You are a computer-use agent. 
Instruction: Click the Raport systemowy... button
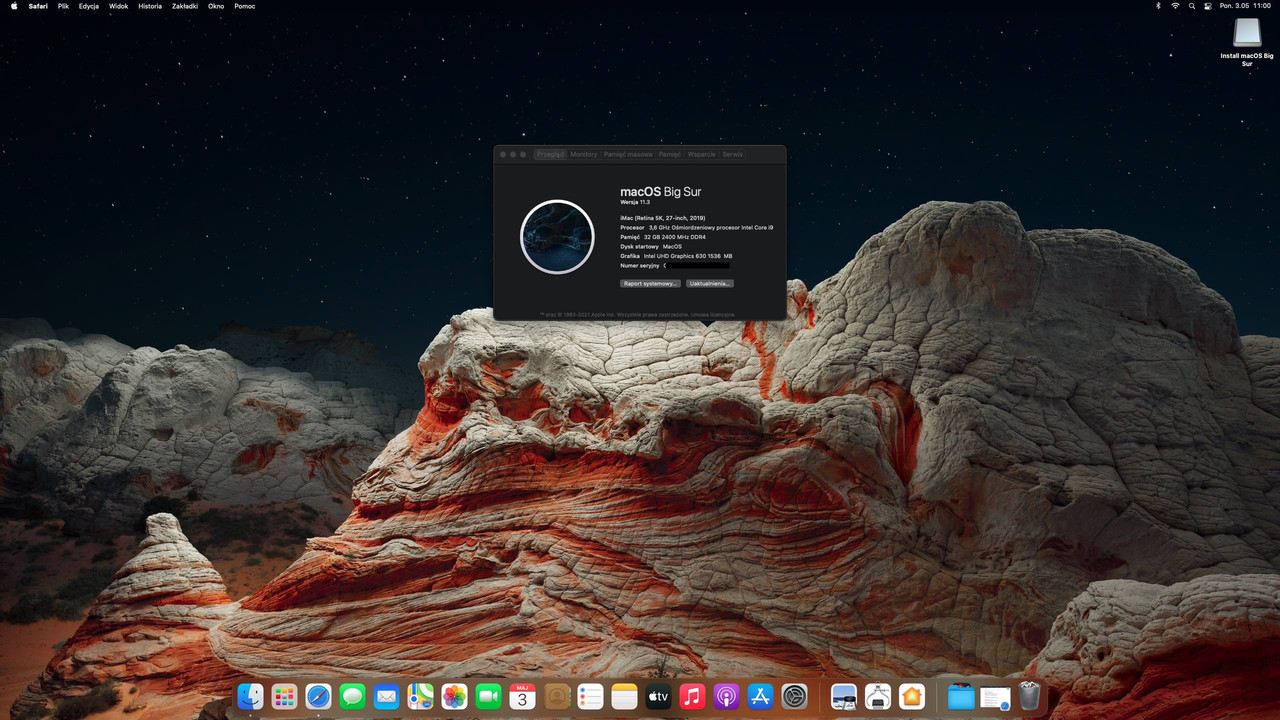coord(650,284)
